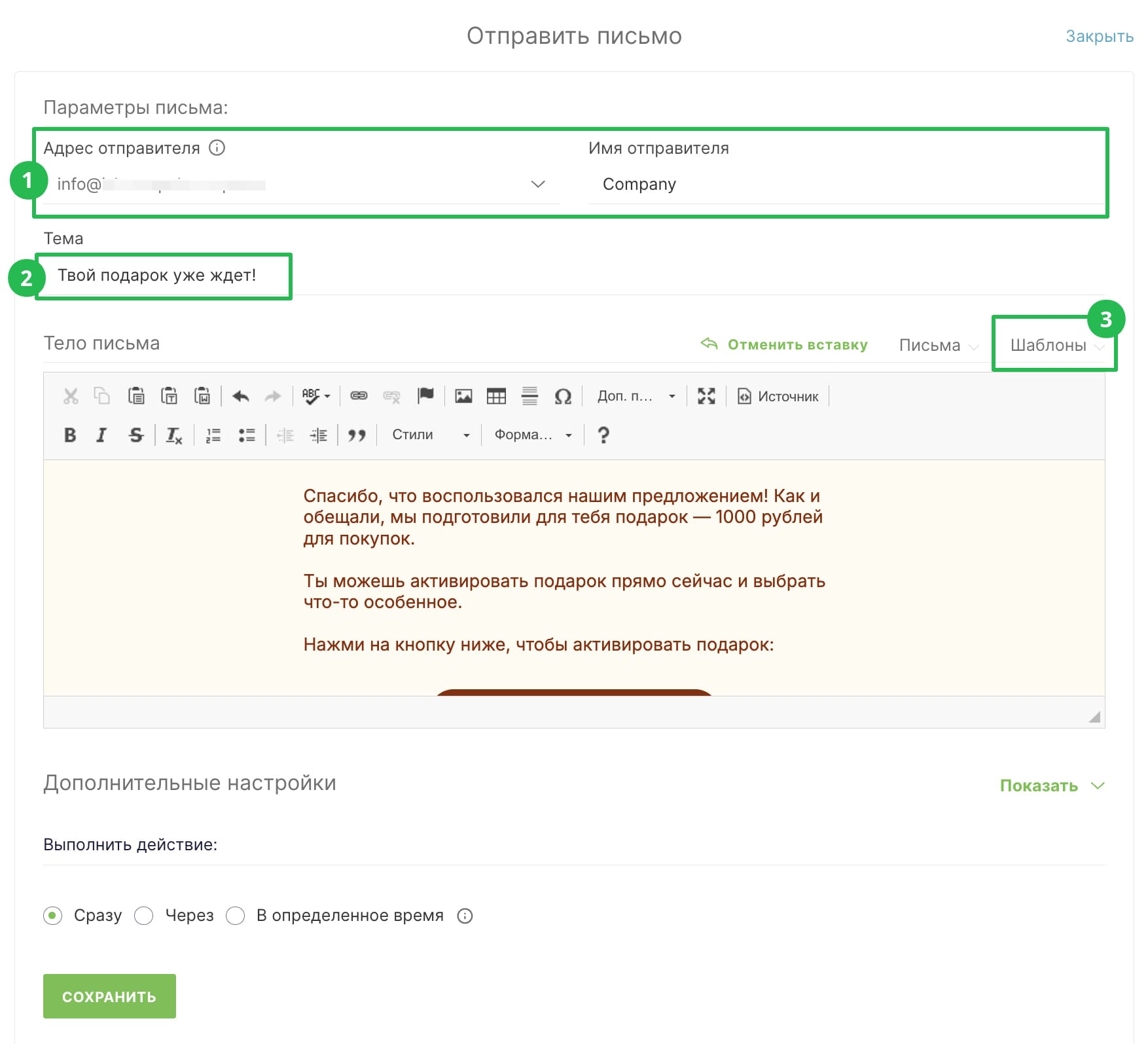This screenshot has width=1148, height=1044.
Task: Click the Paste icon in editor toolbar
Action: click(136, 396)
